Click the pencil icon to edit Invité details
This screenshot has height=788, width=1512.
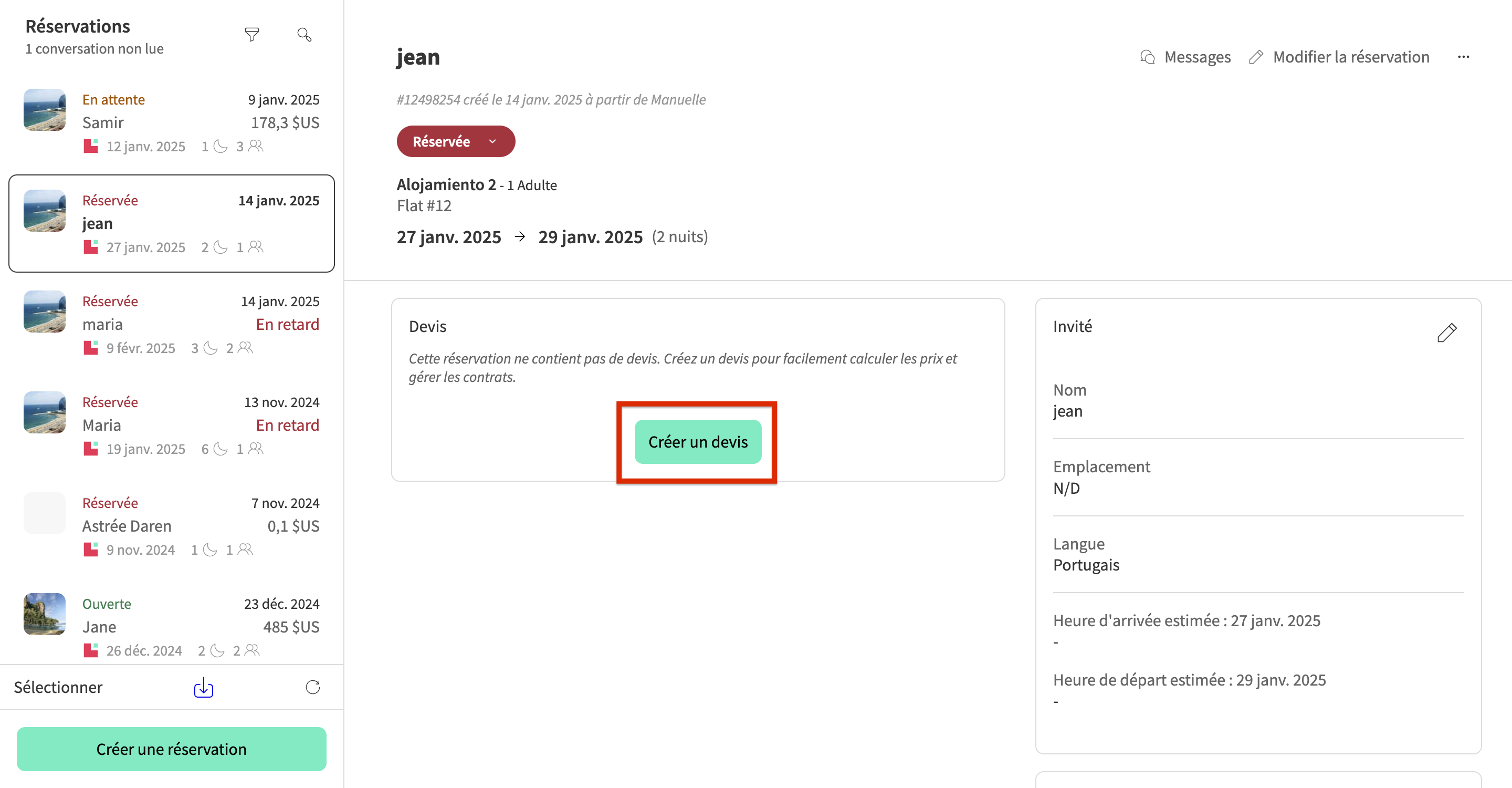[1447, 333]
